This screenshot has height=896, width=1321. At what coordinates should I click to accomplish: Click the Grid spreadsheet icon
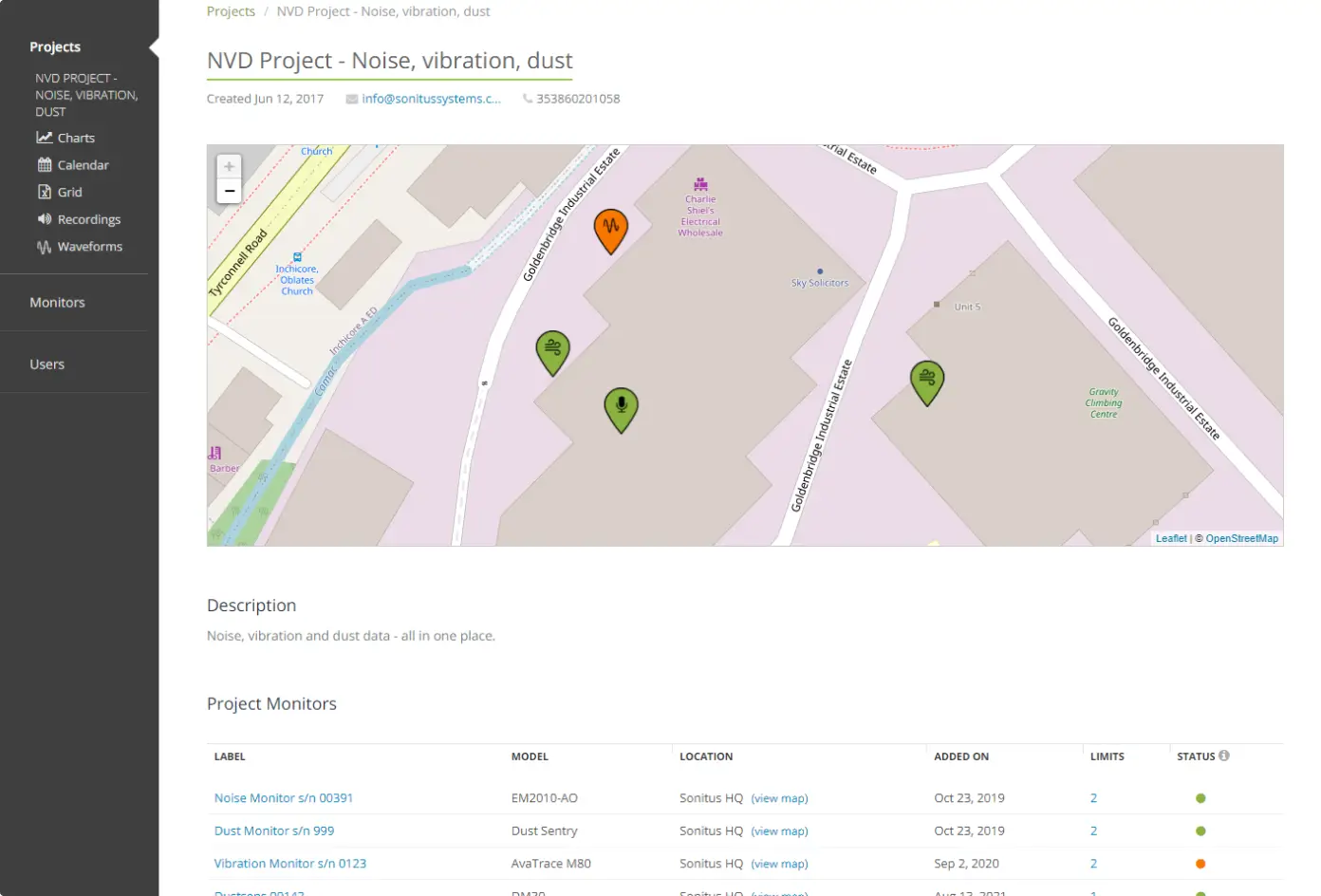point(45,192)
